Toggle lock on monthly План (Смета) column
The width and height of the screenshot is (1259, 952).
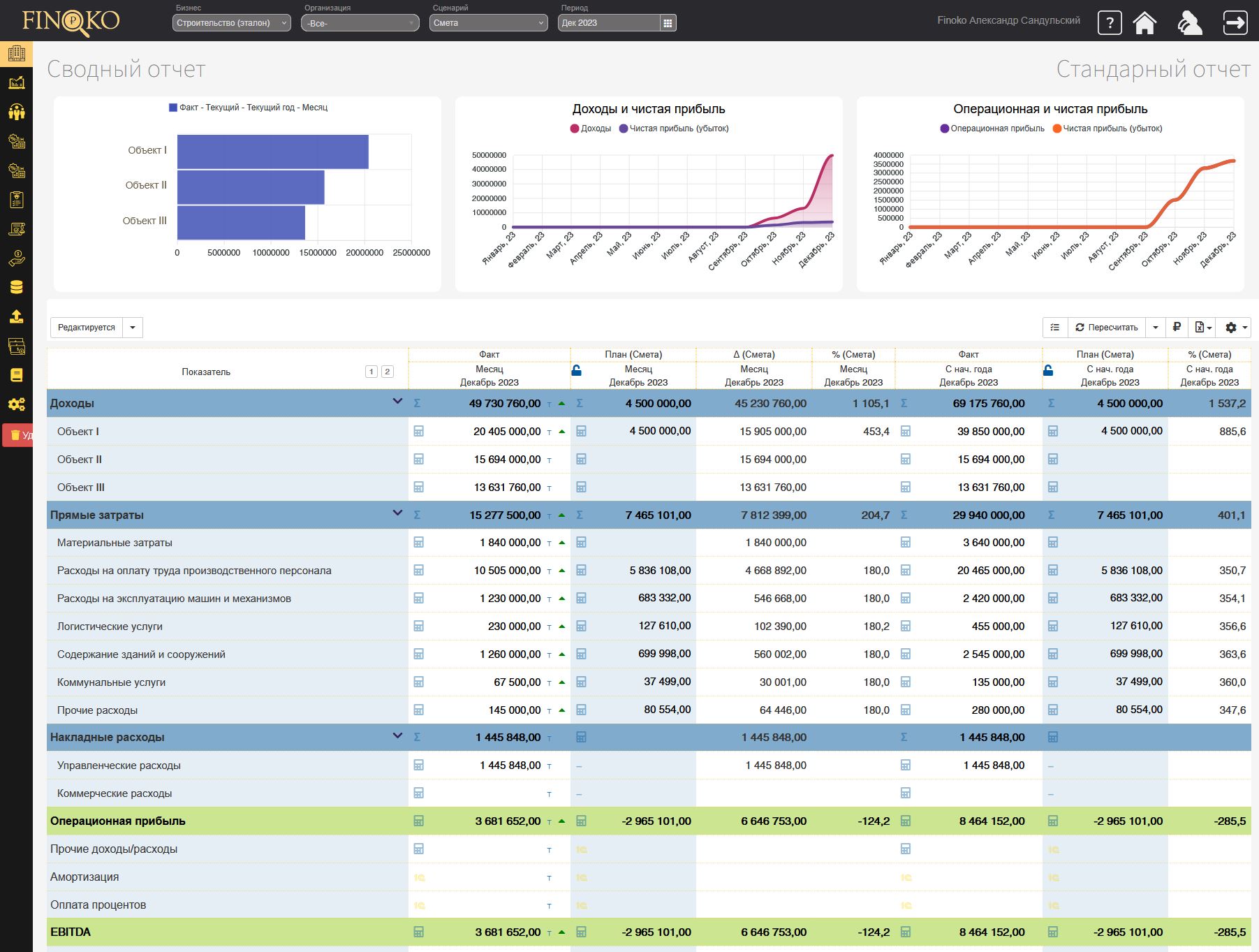click(577, 370)
